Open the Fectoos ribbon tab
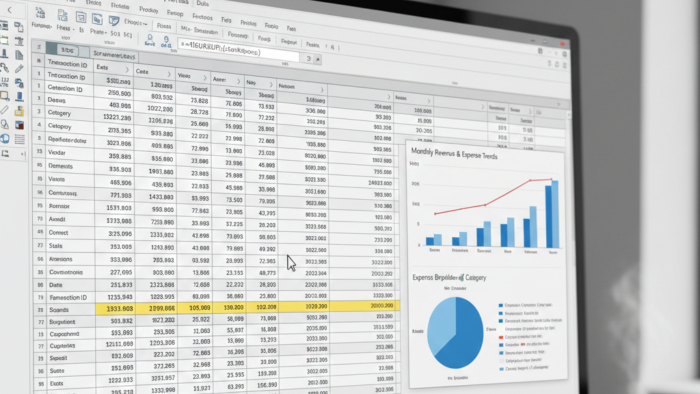Viewport: 700px width, 394px height. 202,17
